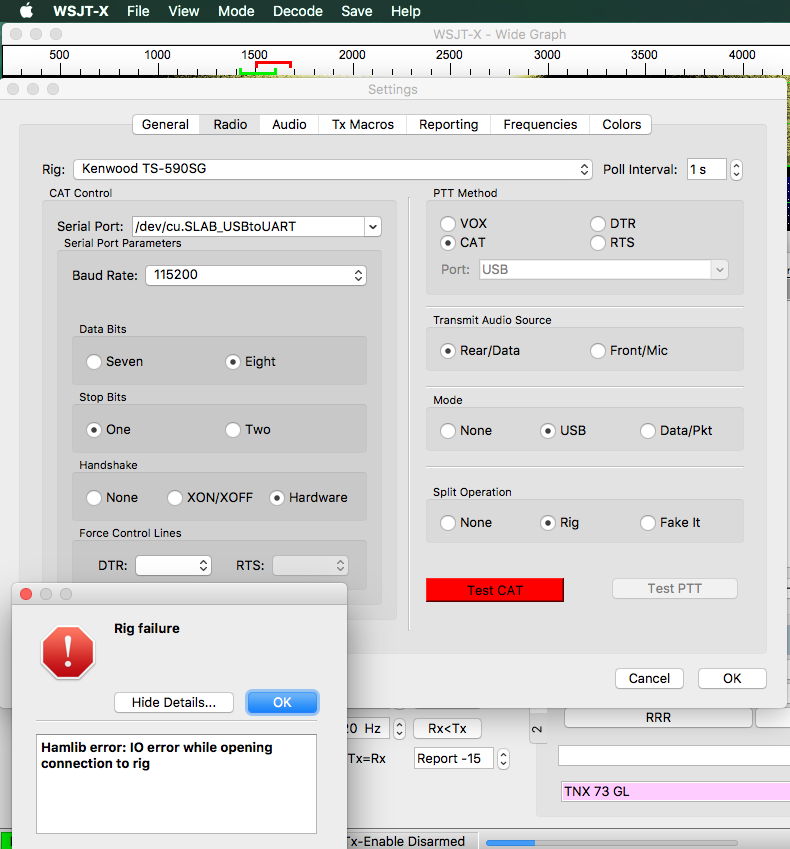Click the RRR button in main window
Screen dimensions: 790x849
658,718
